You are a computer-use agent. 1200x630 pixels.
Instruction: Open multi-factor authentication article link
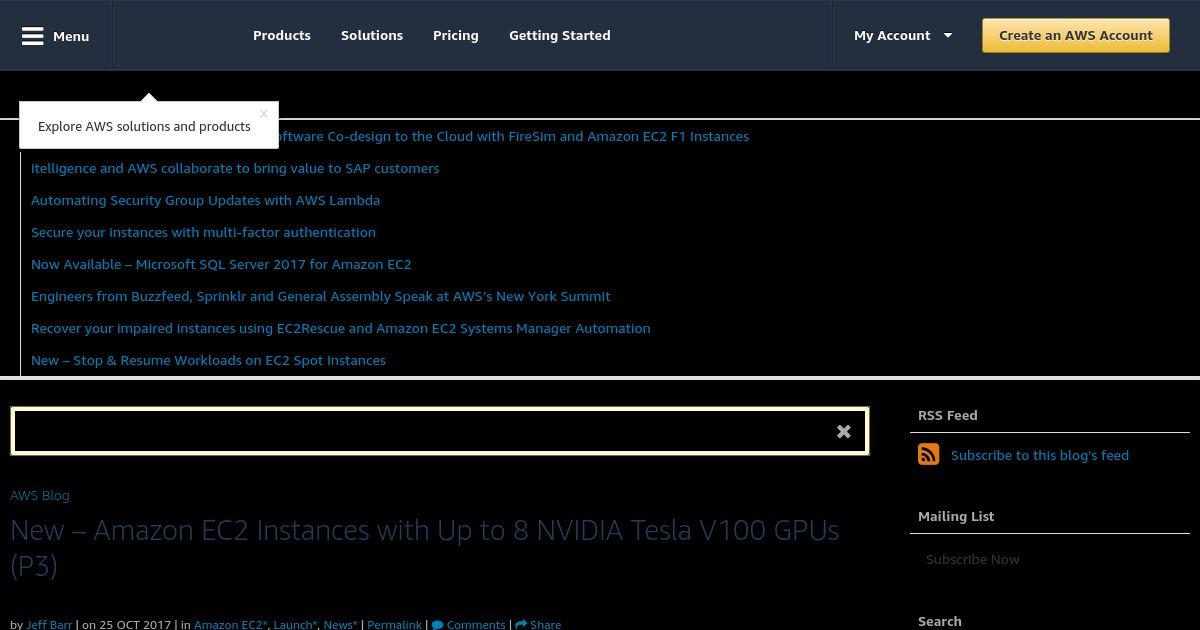pos(203,232)
